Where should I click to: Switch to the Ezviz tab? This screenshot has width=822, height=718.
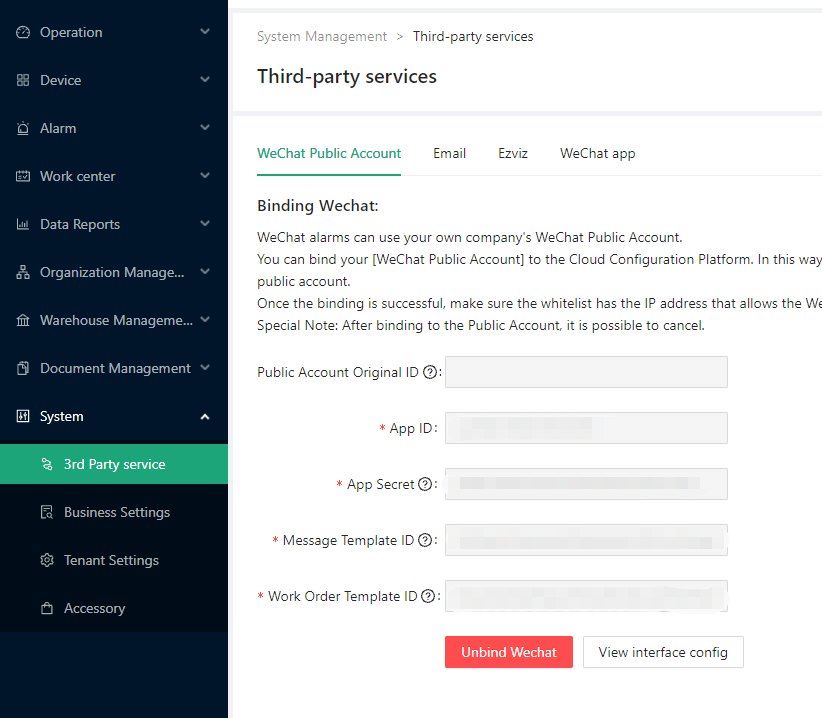click(x=513, y=154)
